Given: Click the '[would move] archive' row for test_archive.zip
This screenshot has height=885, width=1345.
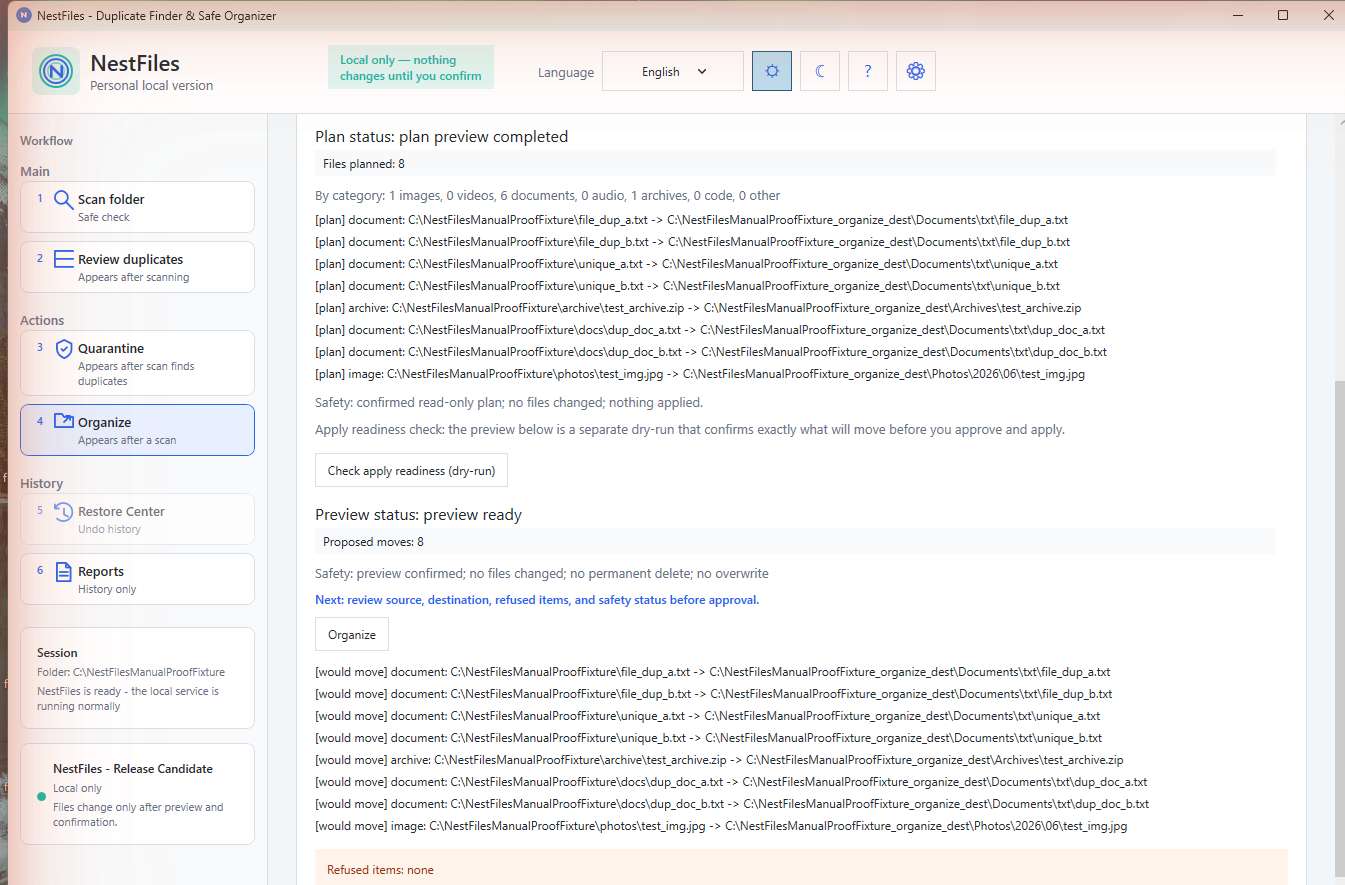Looking at the screenshot, I should coord(719,760).
